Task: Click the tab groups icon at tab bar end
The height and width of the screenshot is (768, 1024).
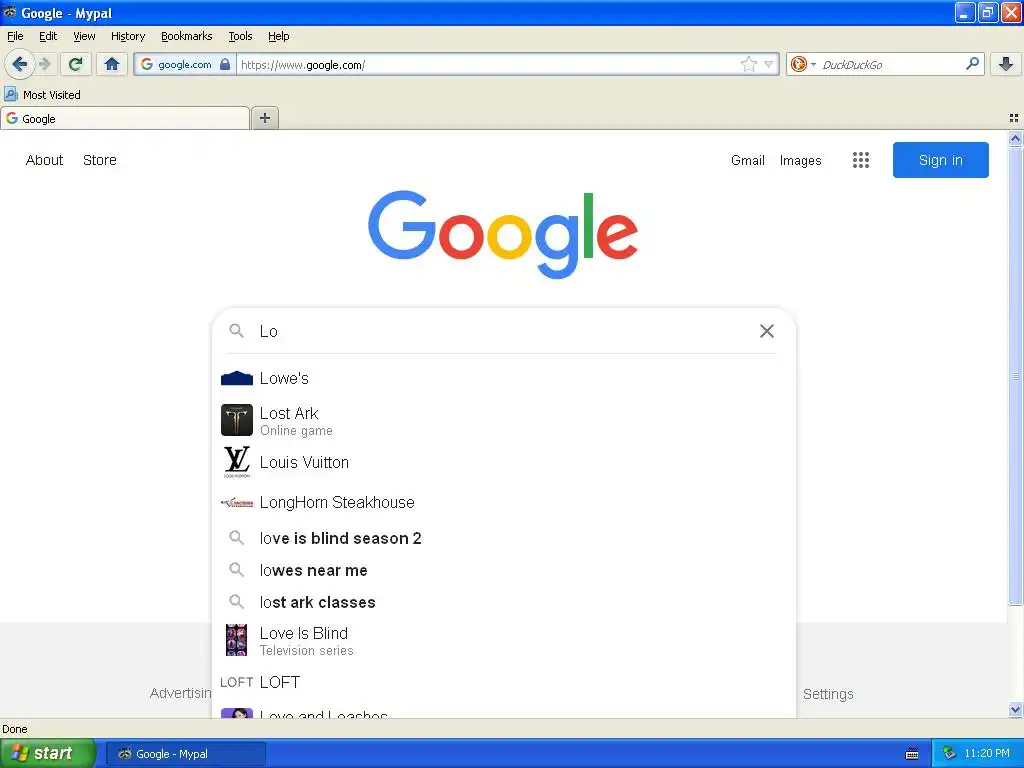Action: tap(1014, 118)
